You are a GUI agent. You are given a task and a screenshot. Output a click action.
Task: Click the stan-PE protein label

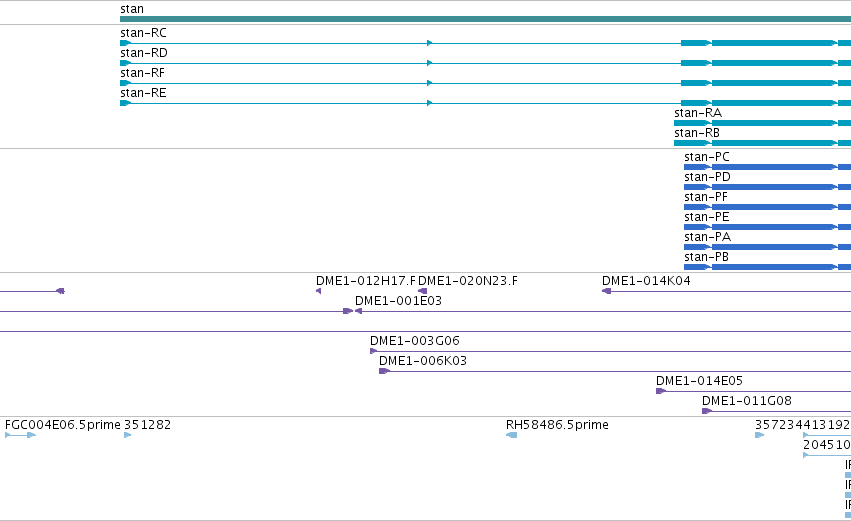coord(707,217)
